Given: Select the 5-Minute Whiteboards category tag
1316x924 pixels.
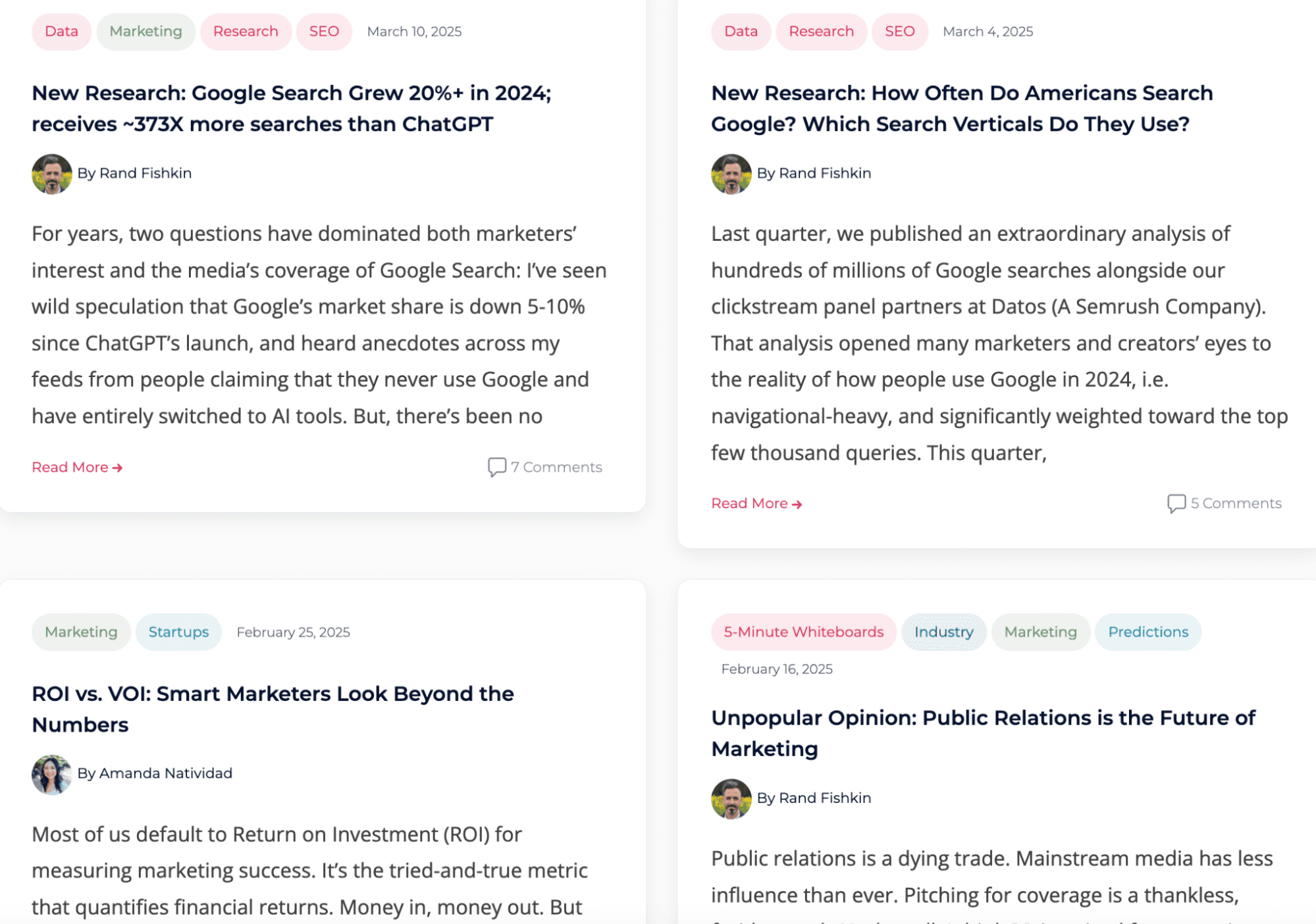Looking at the screenshot, I should tap(803, 632).
